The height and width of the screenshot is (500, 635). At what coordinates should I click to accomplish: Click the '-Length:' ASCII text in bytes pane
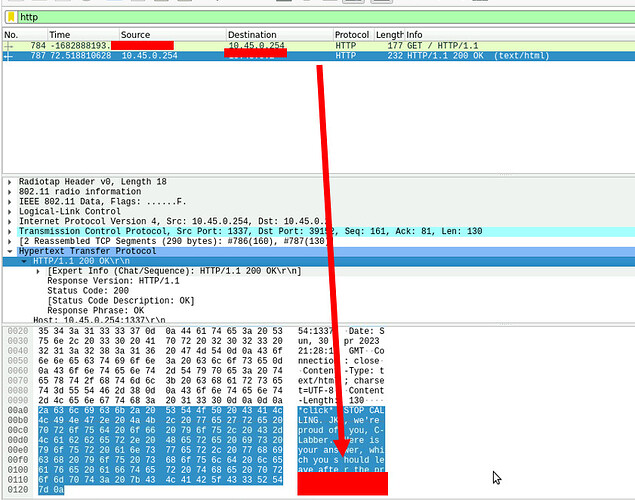(x=318, y=400)
